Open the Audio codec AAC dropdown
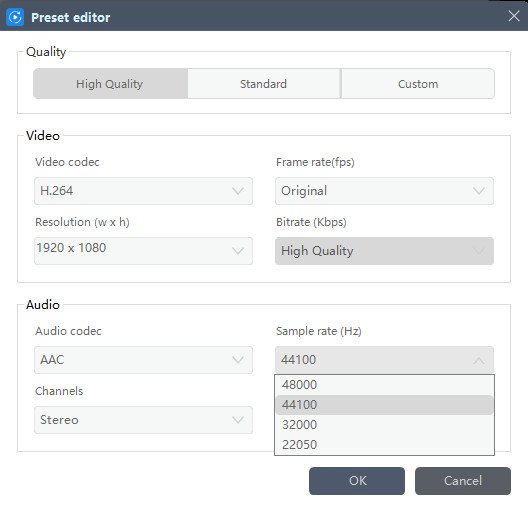 point(143,360)
